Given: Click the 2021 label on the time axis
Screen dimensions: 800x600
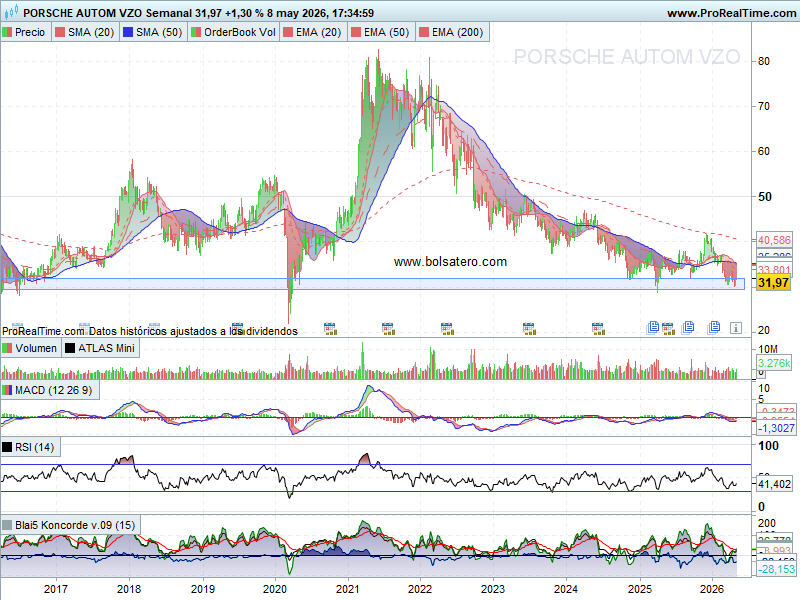Looking at the screenshot, I should (348, 589).
